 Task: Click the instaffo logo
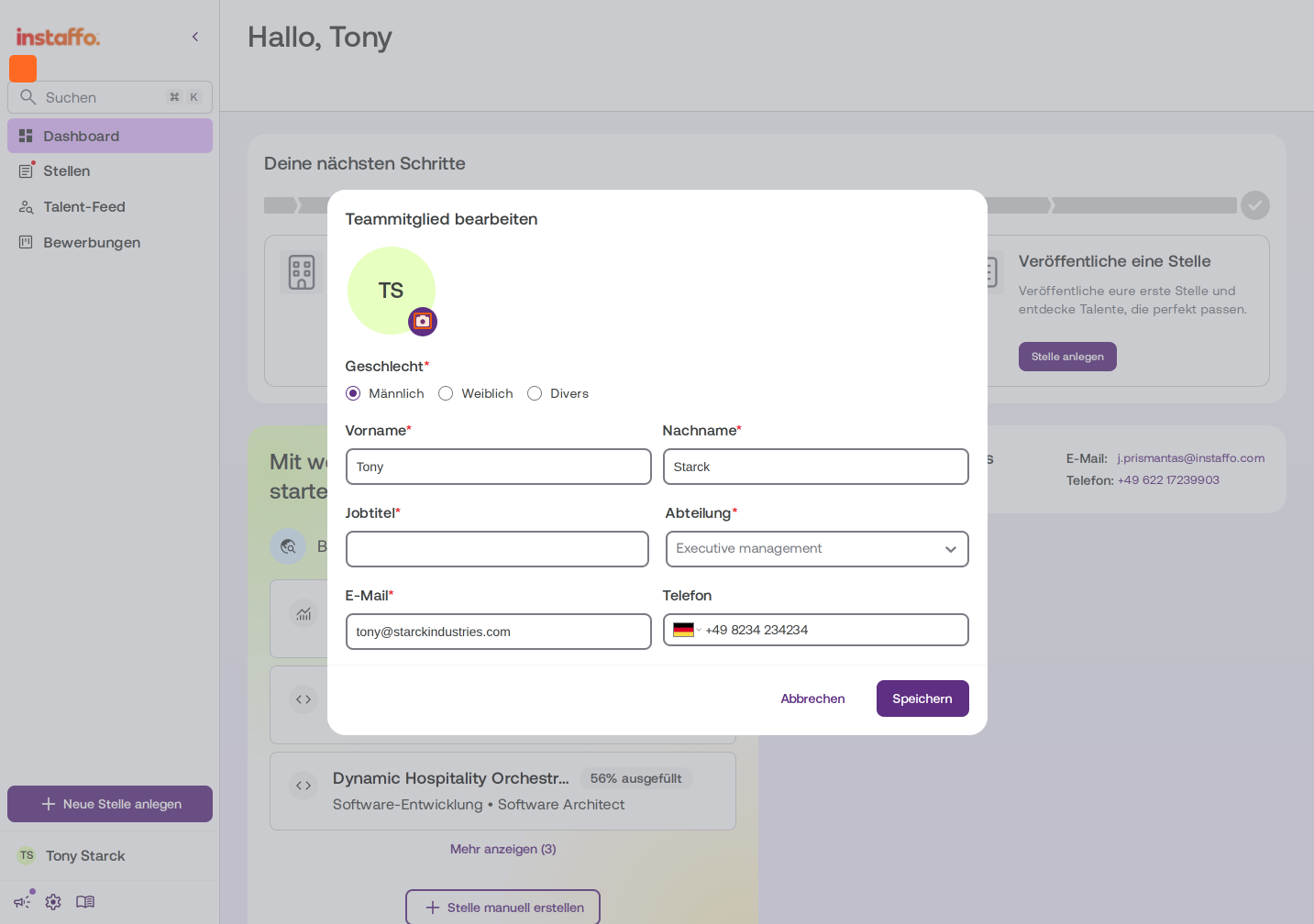click(58, 37)
